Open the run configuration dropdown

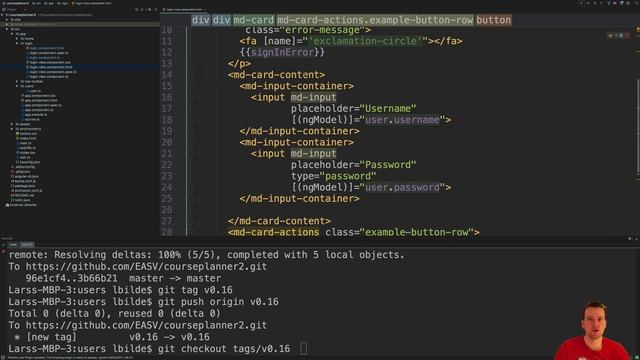pyautogui.click(x=582, y=3)
